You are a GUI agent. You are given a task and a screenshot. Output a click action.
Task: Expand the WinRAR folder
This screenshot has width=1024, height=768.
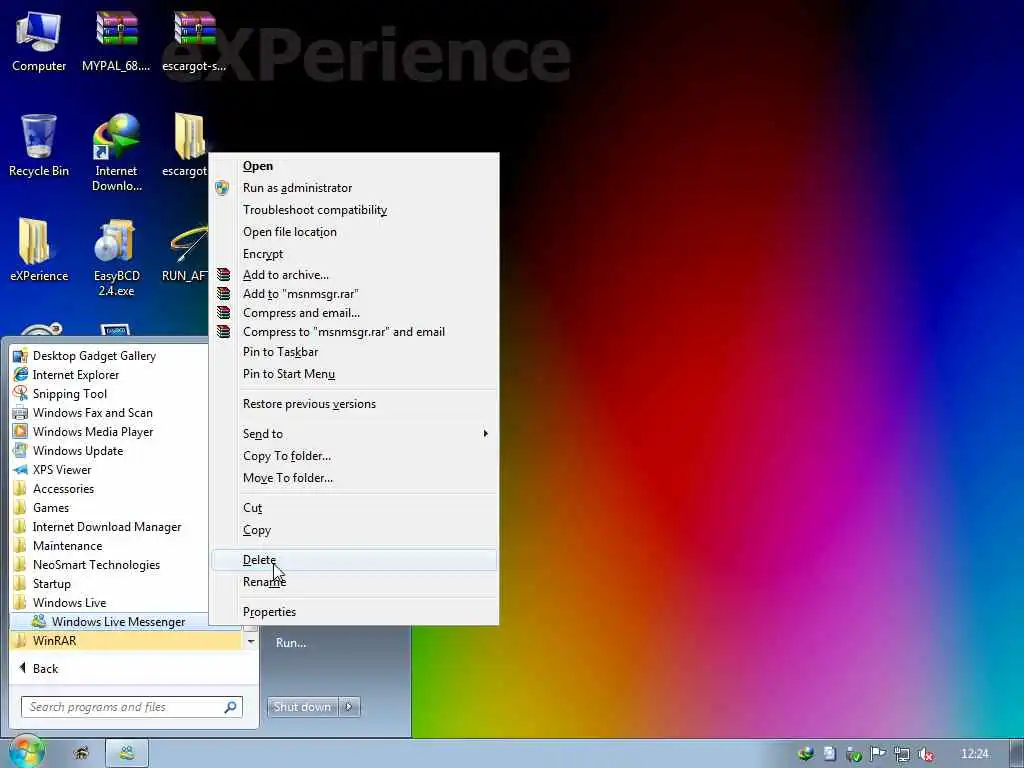click(126, 641)
